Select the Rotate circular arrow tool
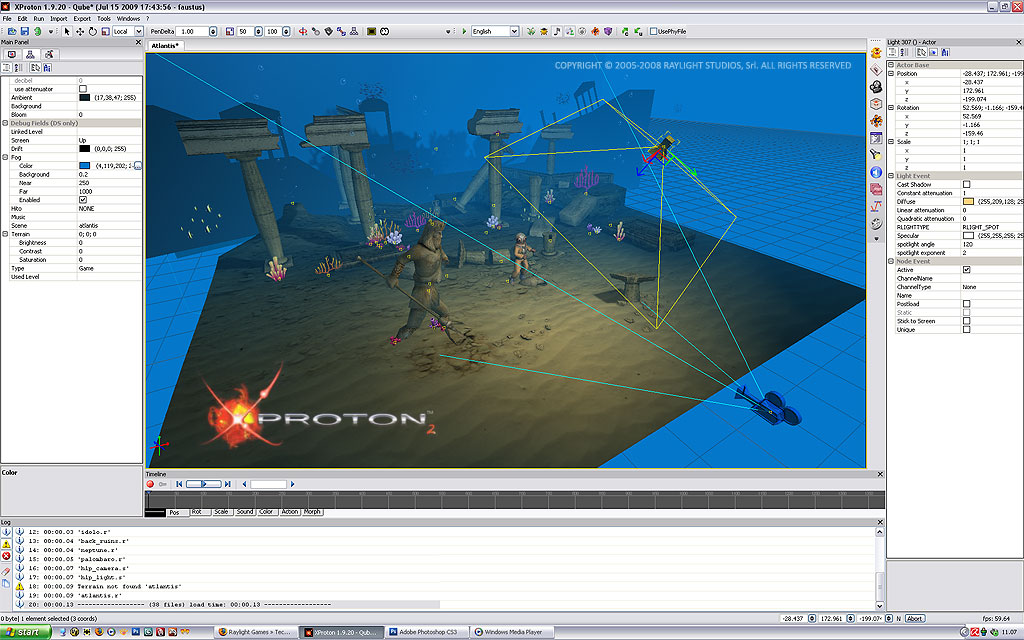 point(93,31)
